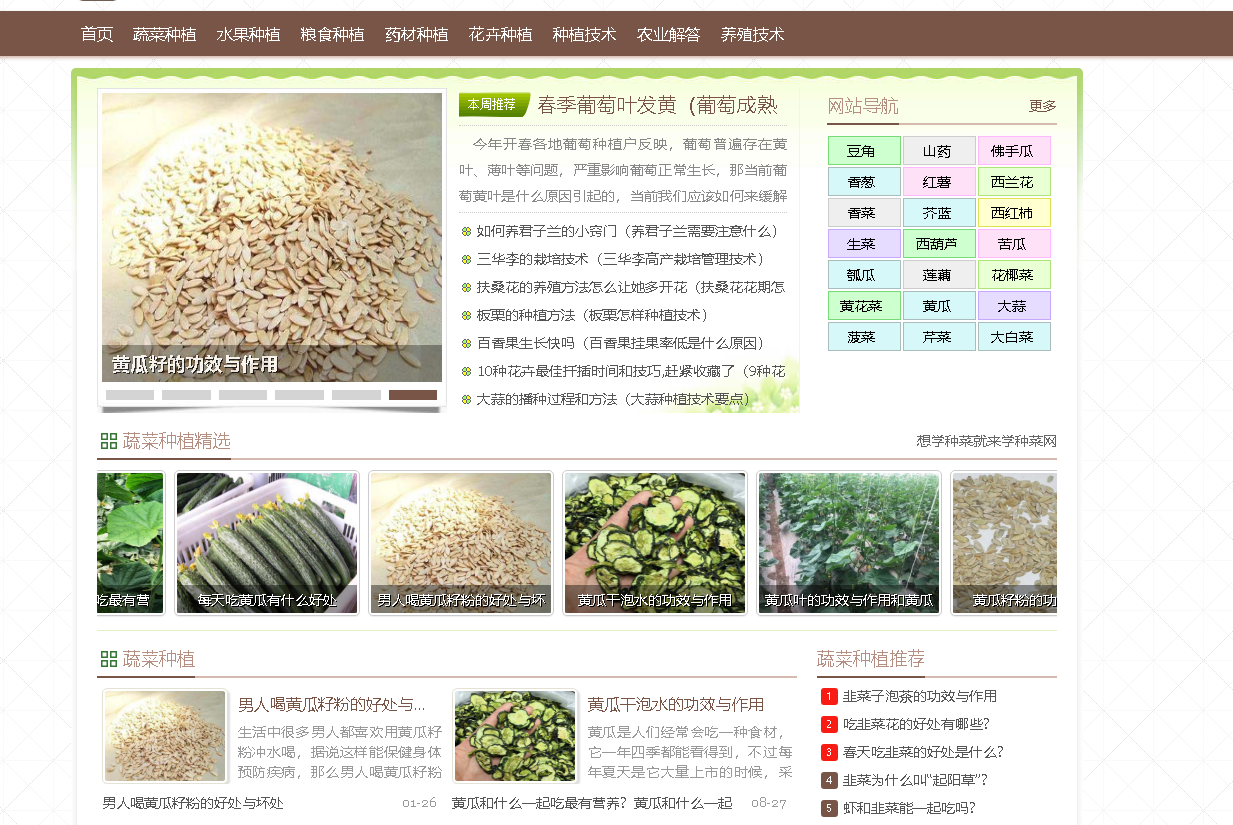This screenshot has width=1233, height=825.
Task: Open the 豆角 tag in 网站导航
Action: (x=864, y=150)
